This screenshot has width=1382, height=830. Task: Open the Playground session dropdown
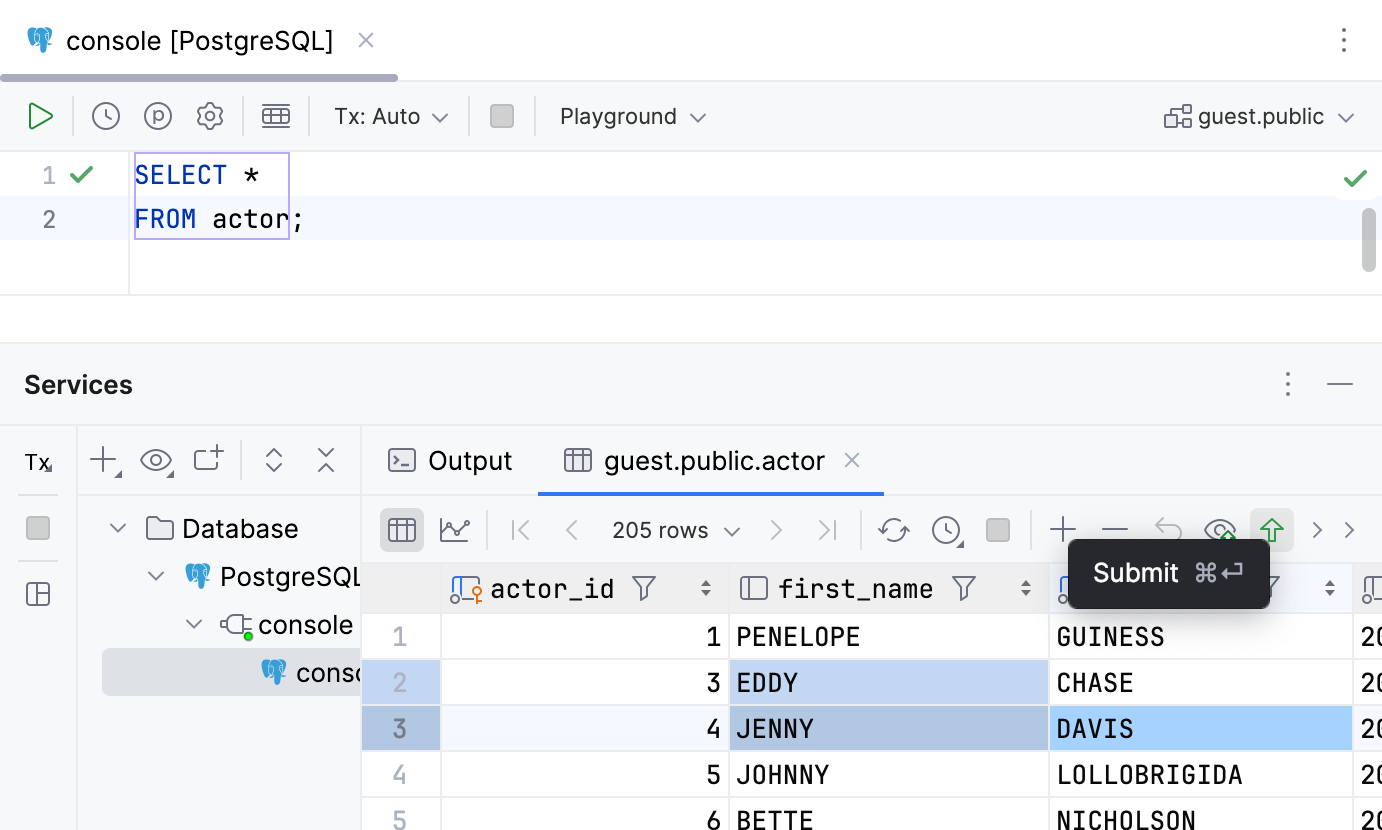click(x=630, y=116)
